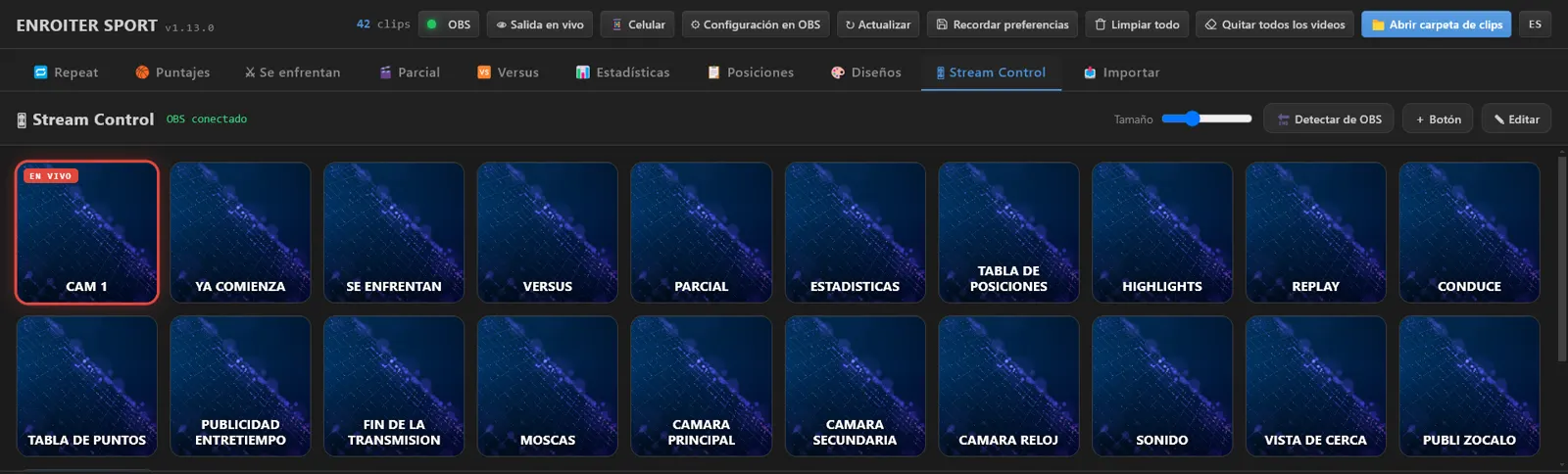
Task: Switch to TABLA DE PUNTOS scene
Action: click(87, 386)
